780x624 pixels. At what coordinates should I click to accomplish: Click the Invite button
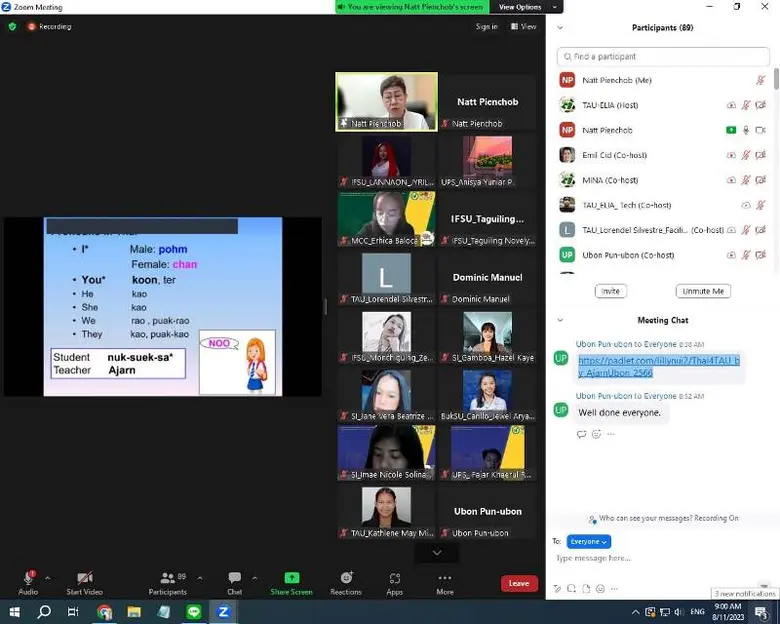point(610,291)
